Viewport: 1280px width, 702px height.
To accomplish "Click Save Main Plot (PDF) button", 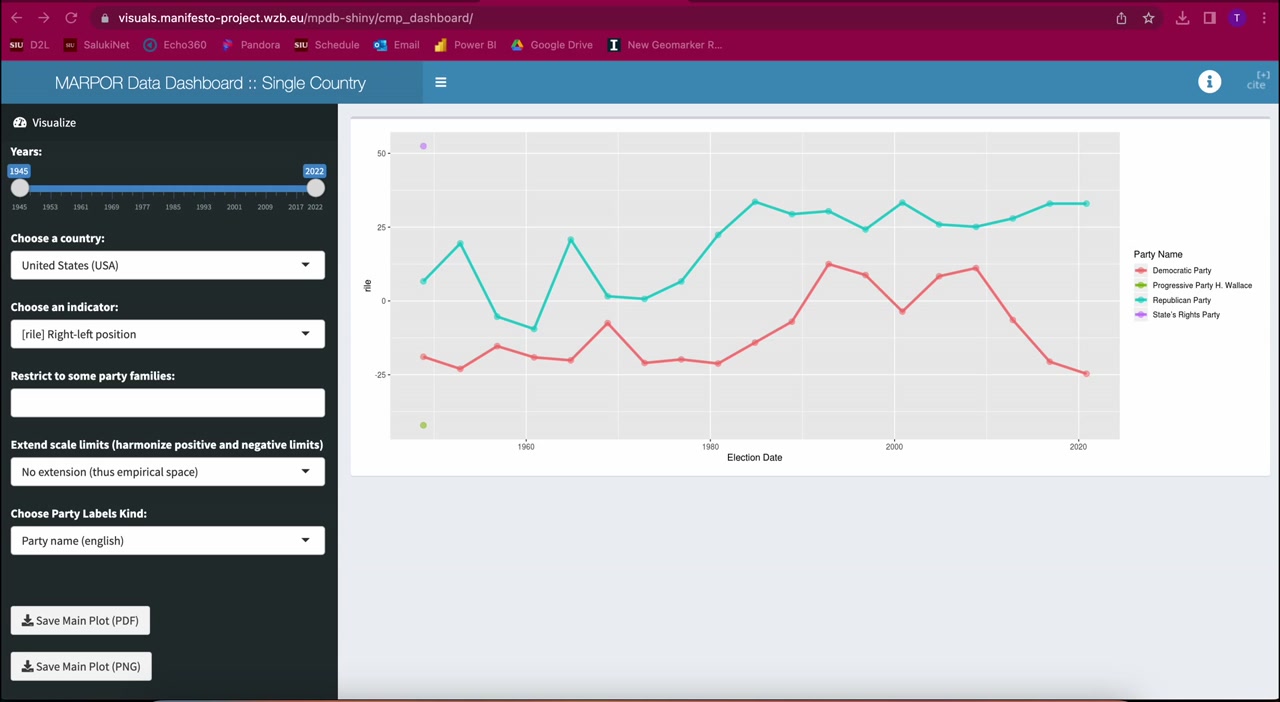I will [81, 621].
